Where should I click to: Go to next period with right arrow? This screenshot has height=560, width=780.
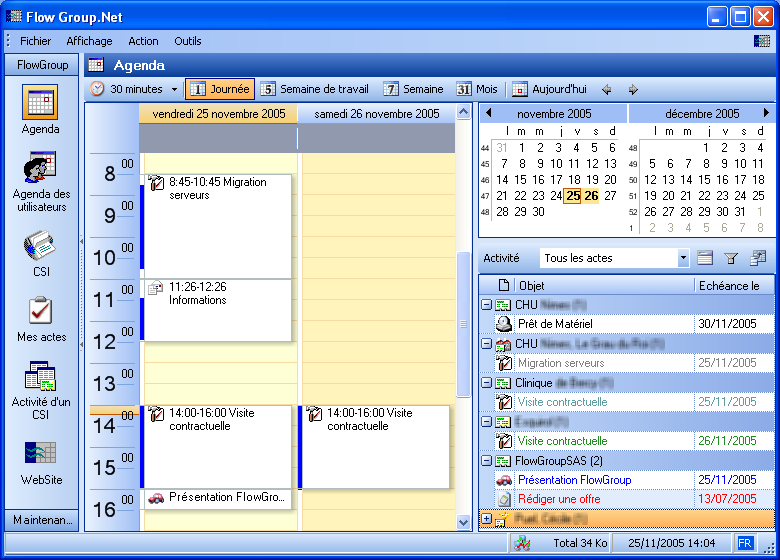coord(633,89)
